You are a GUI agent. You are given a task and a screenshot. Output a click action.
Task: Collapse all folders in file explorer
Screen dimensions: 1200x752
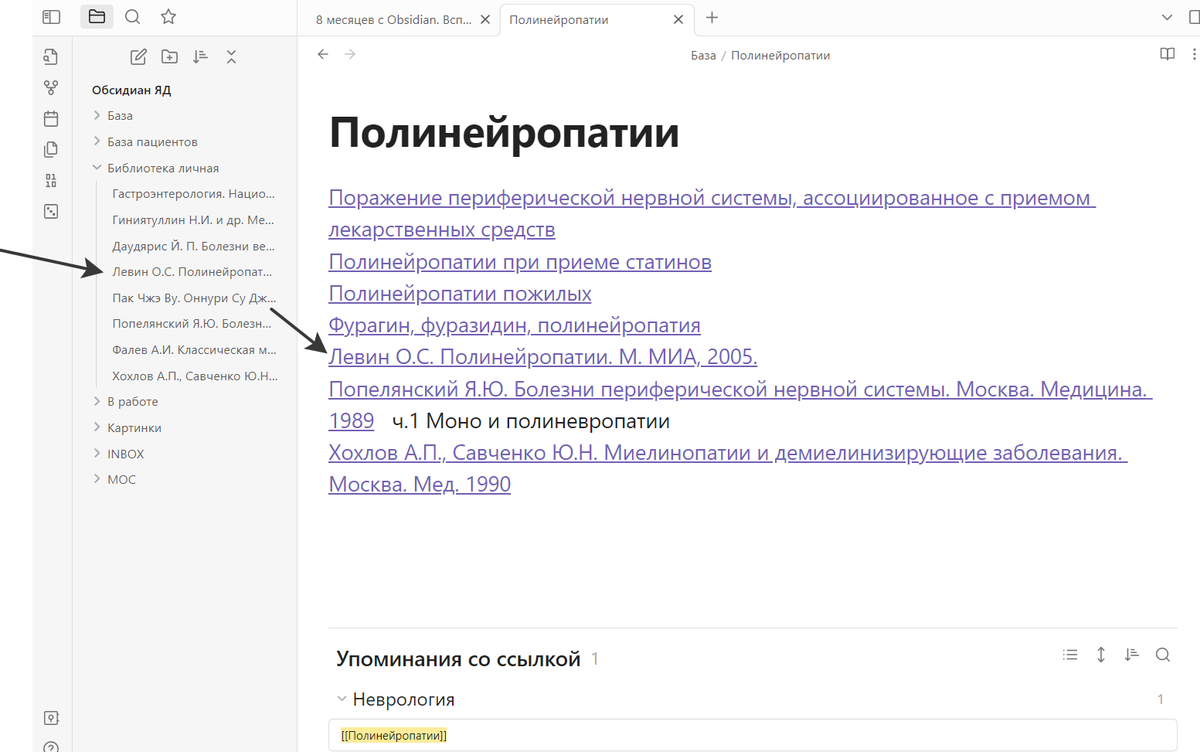[231, 57]
